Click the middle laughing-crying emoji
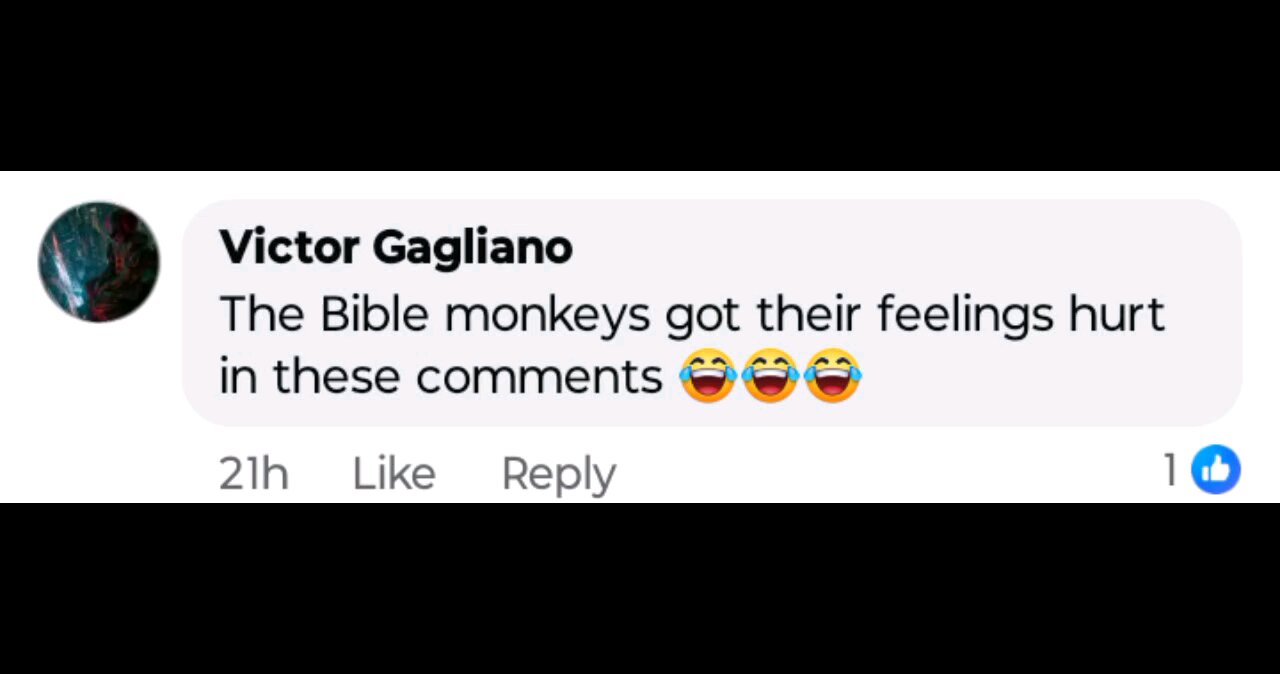 [x=770, y=376]
